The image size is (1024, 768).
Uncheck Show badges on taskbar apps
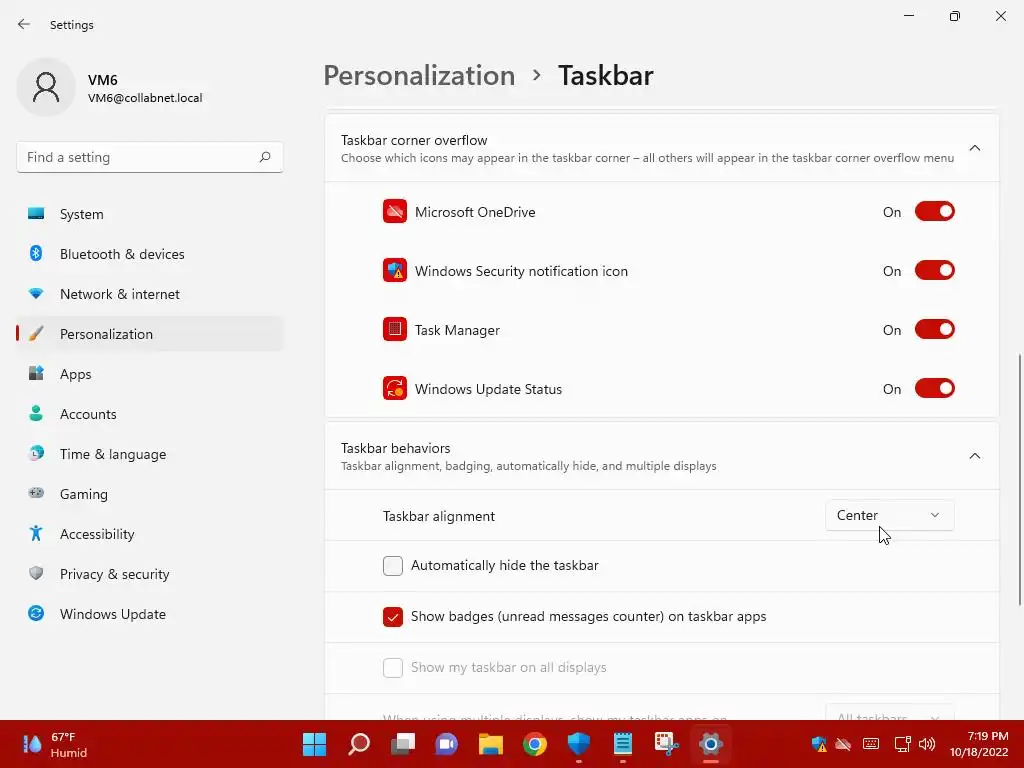tap(392, 616)
